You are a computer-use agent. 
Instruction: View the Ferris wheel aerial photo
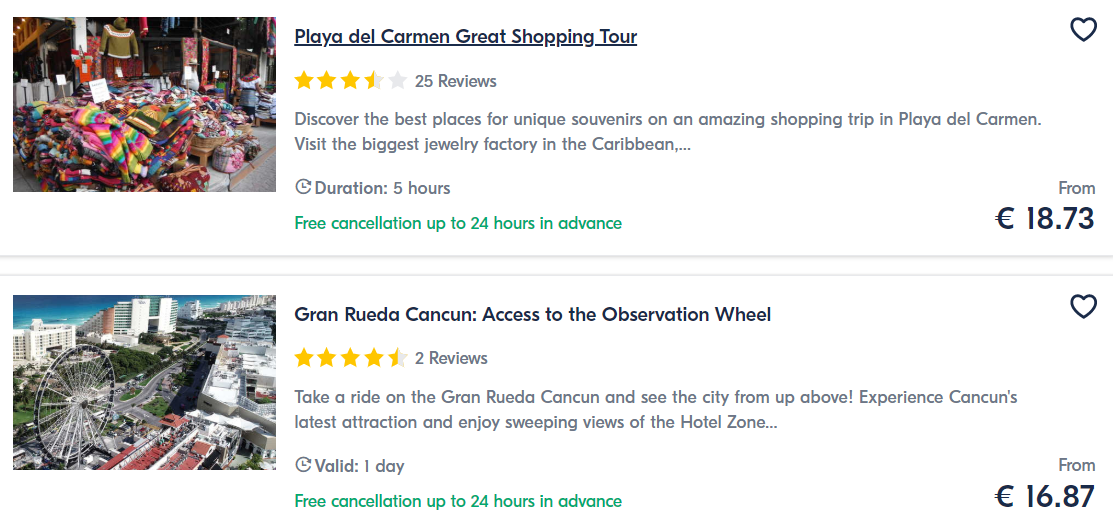pos(144,382)
